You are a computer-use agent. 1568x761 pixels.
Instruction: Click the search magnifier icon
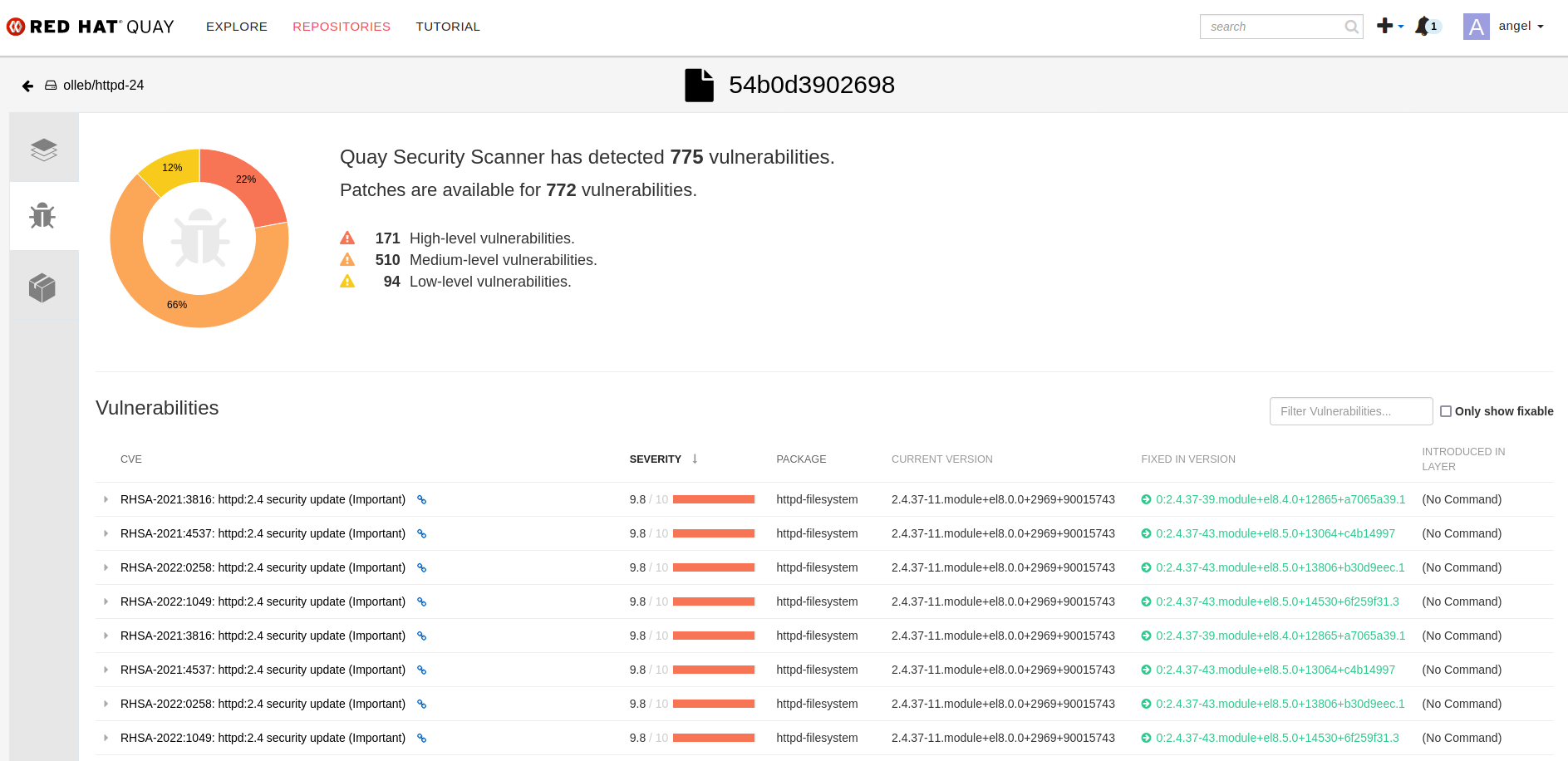click(1351, 27)
